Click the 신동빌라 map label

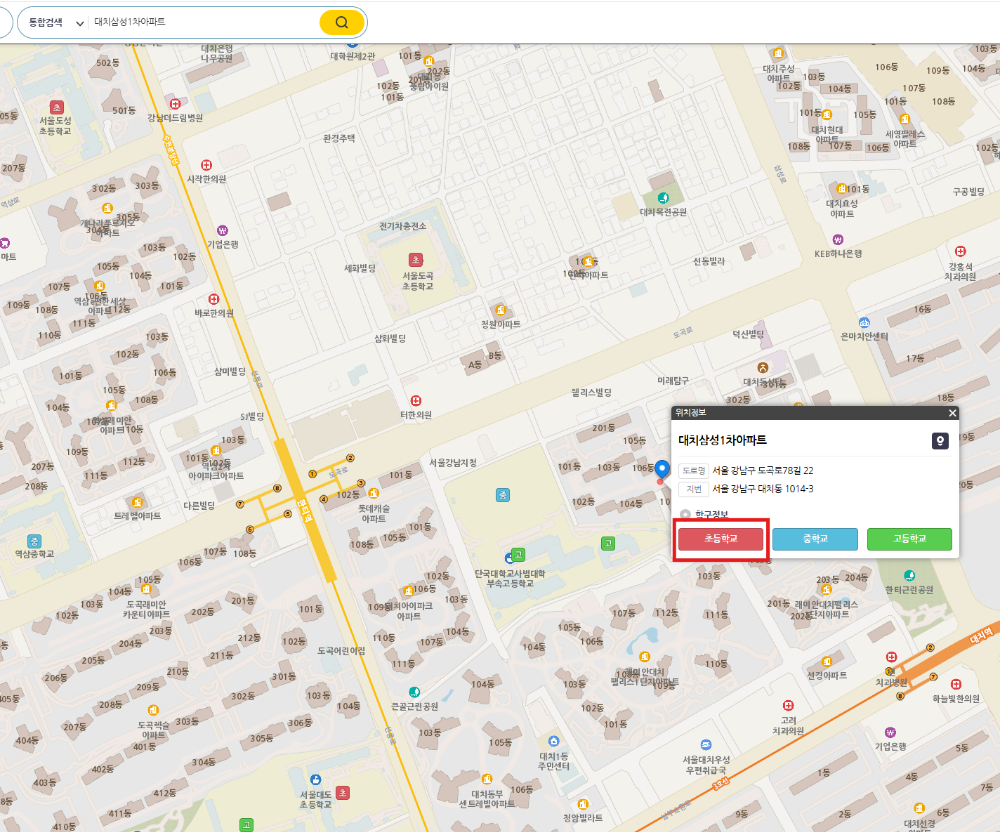[709, 261]
